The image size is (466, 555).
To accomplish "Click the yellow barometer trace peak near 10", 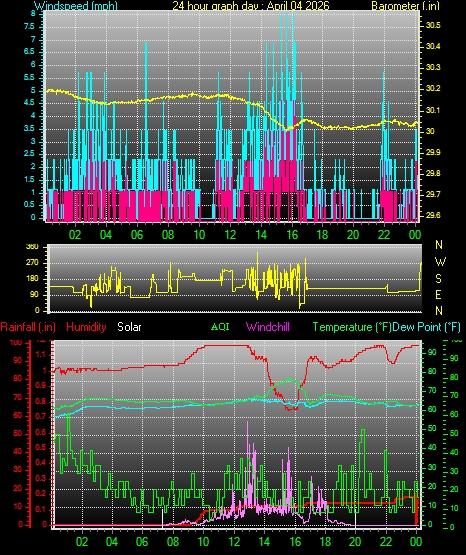I will click(192, 94).
